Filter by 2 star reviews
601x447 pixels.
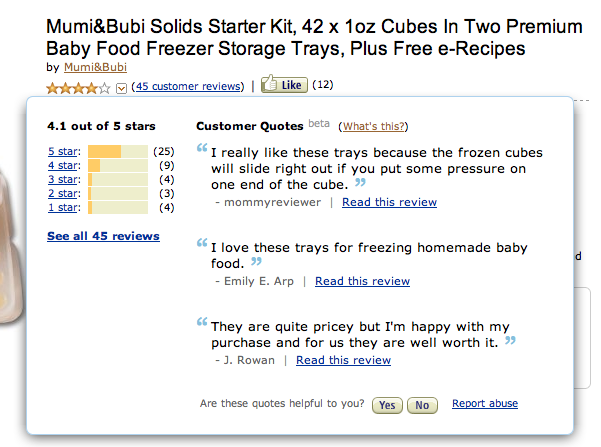pos(63,193)
